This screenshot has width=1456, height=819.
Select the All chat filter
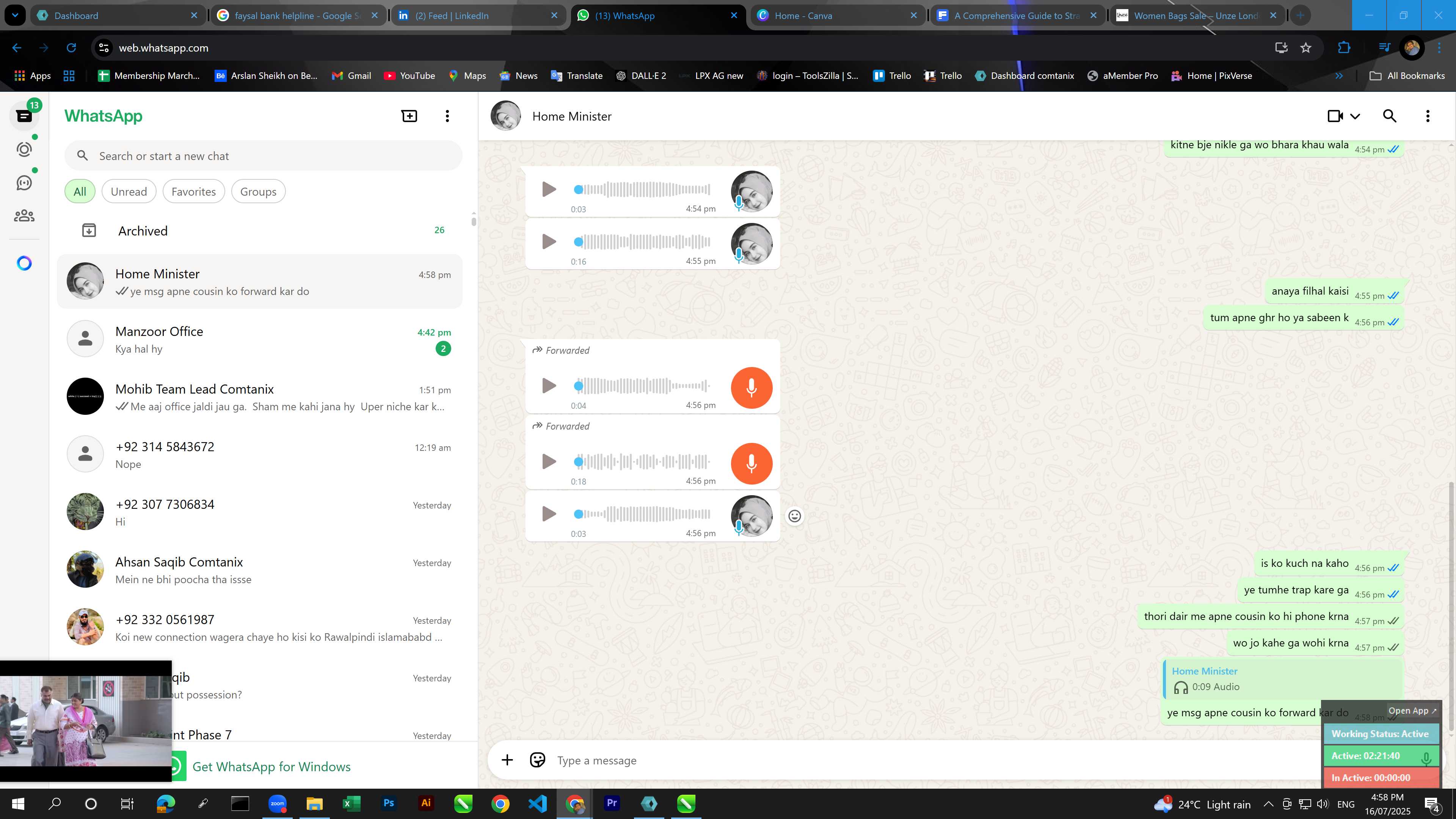coord(80,191)
